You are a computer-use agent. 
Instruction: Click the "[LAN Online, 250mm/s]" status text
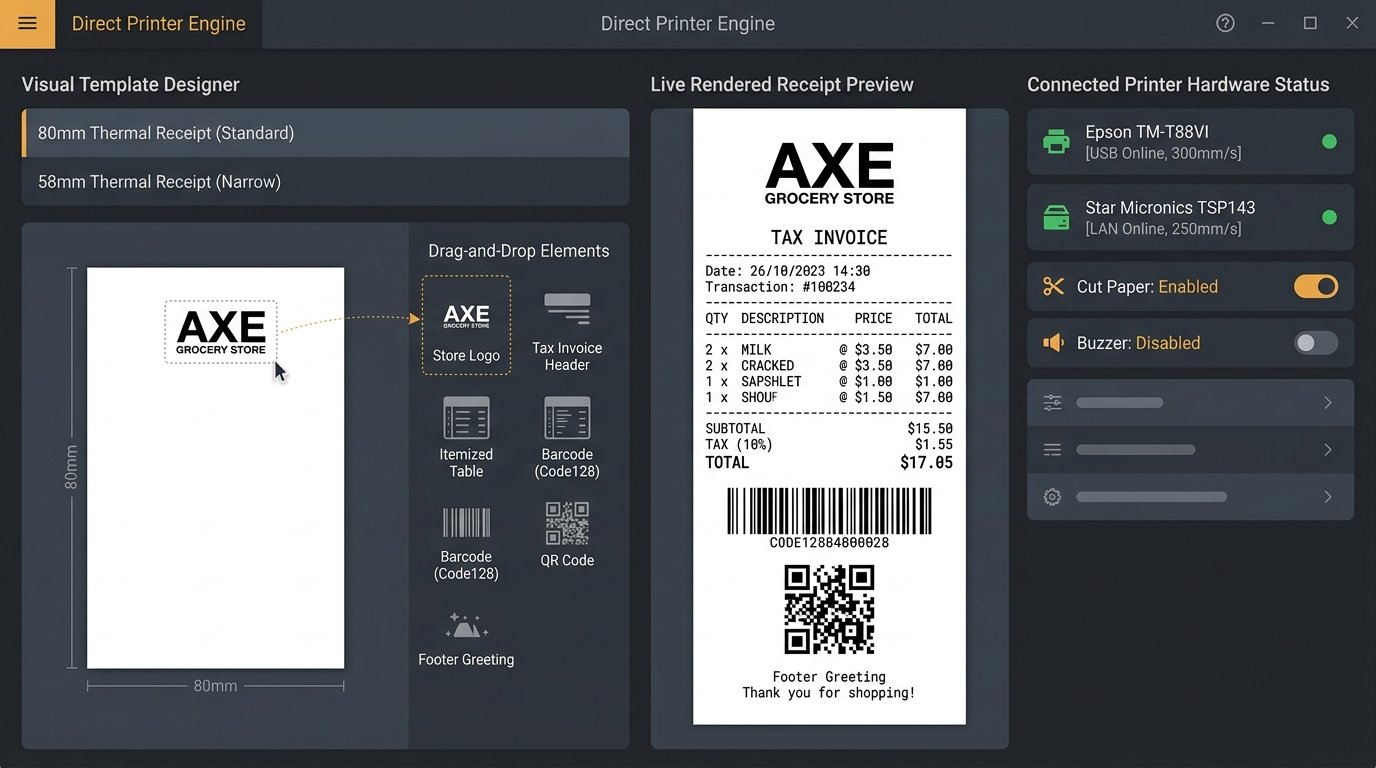coord(1163,229)
